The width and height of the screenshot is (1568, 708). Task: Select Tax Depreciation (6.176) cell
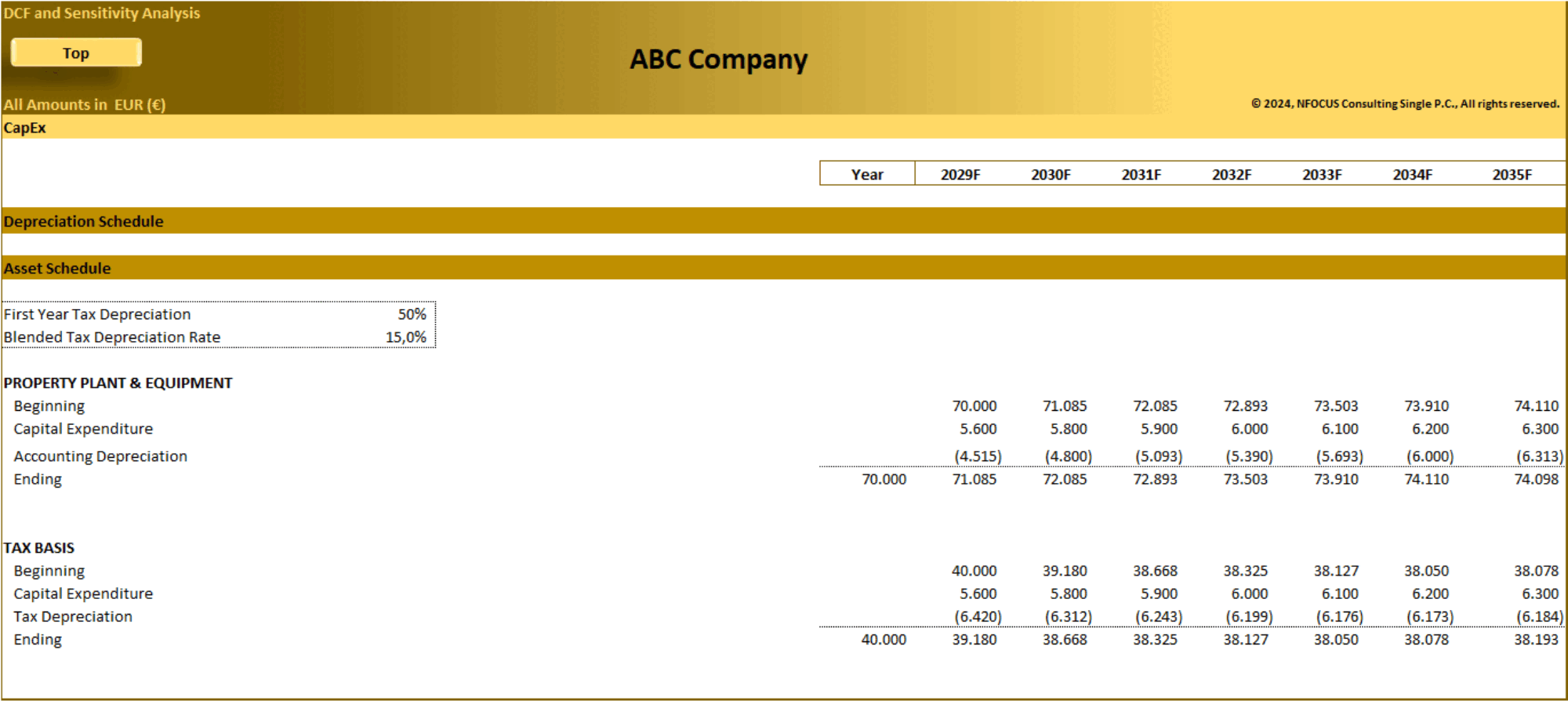pyautogui.click(x=1339, y=617)
